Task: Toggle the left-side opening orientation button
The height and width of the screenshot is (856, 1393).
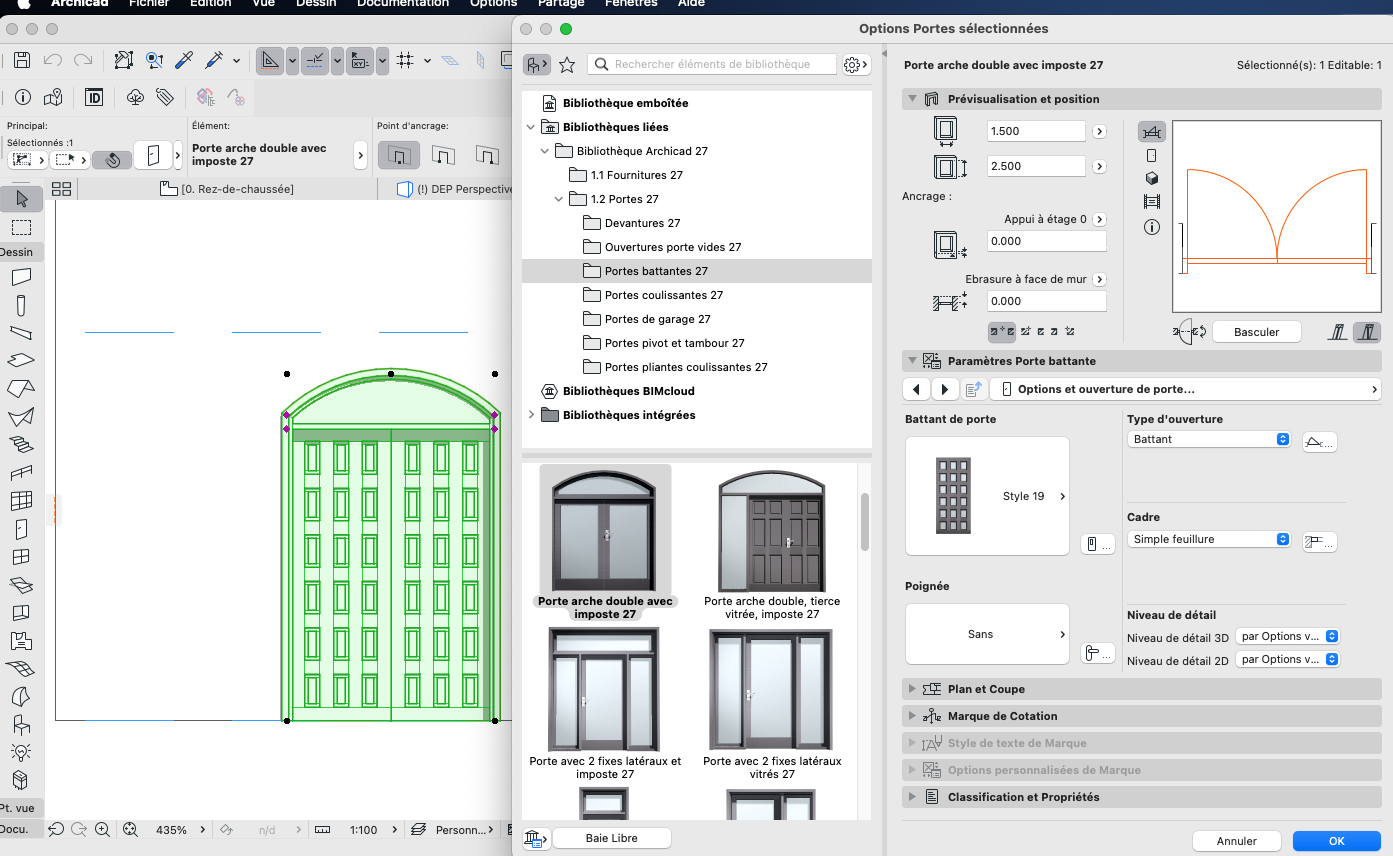Action: tap(1338, 332)
